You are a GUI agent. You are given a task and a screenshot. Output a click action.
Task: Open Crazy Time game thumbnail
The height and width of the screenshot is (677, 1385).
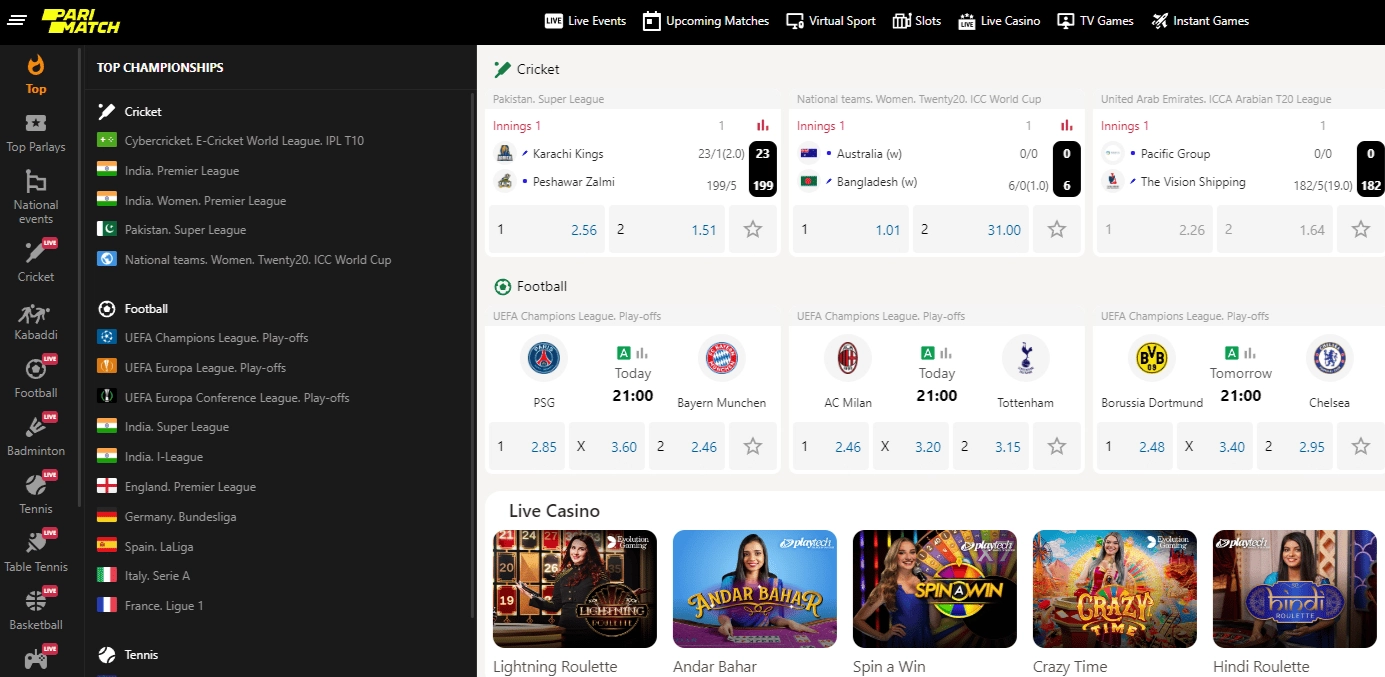tap(1115, 589)
